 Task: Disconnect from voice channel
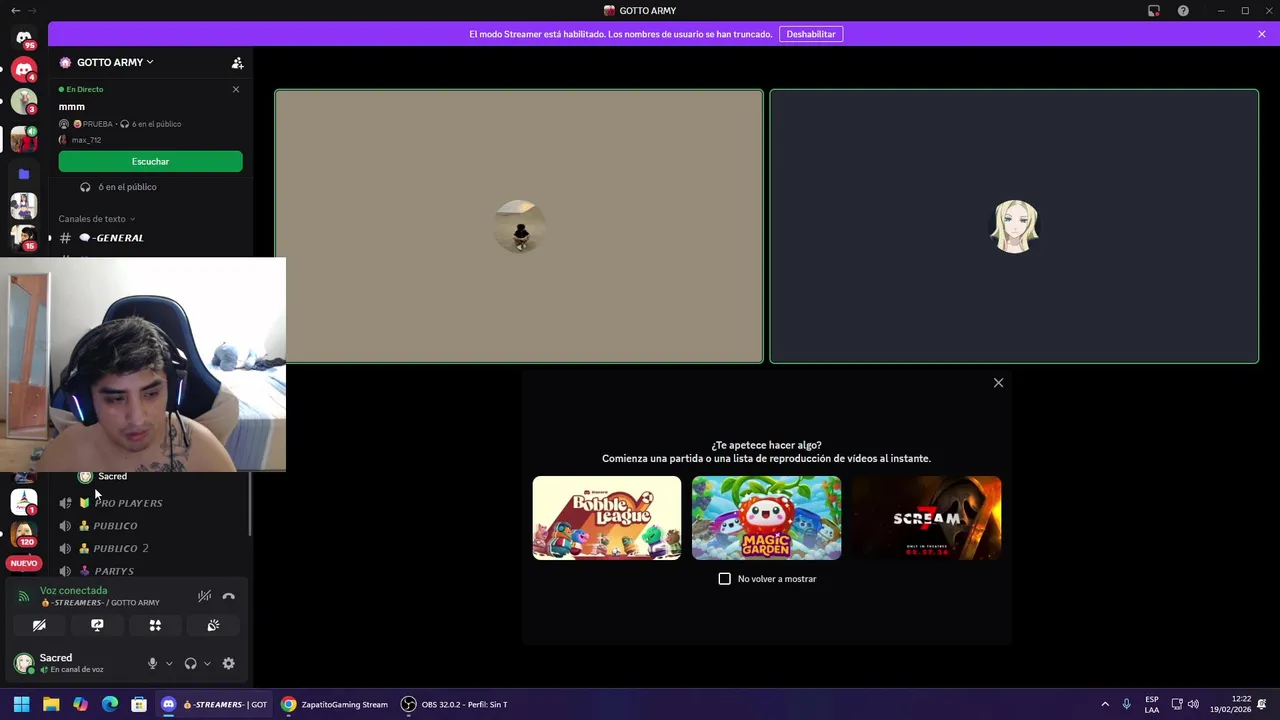[229, 596]
